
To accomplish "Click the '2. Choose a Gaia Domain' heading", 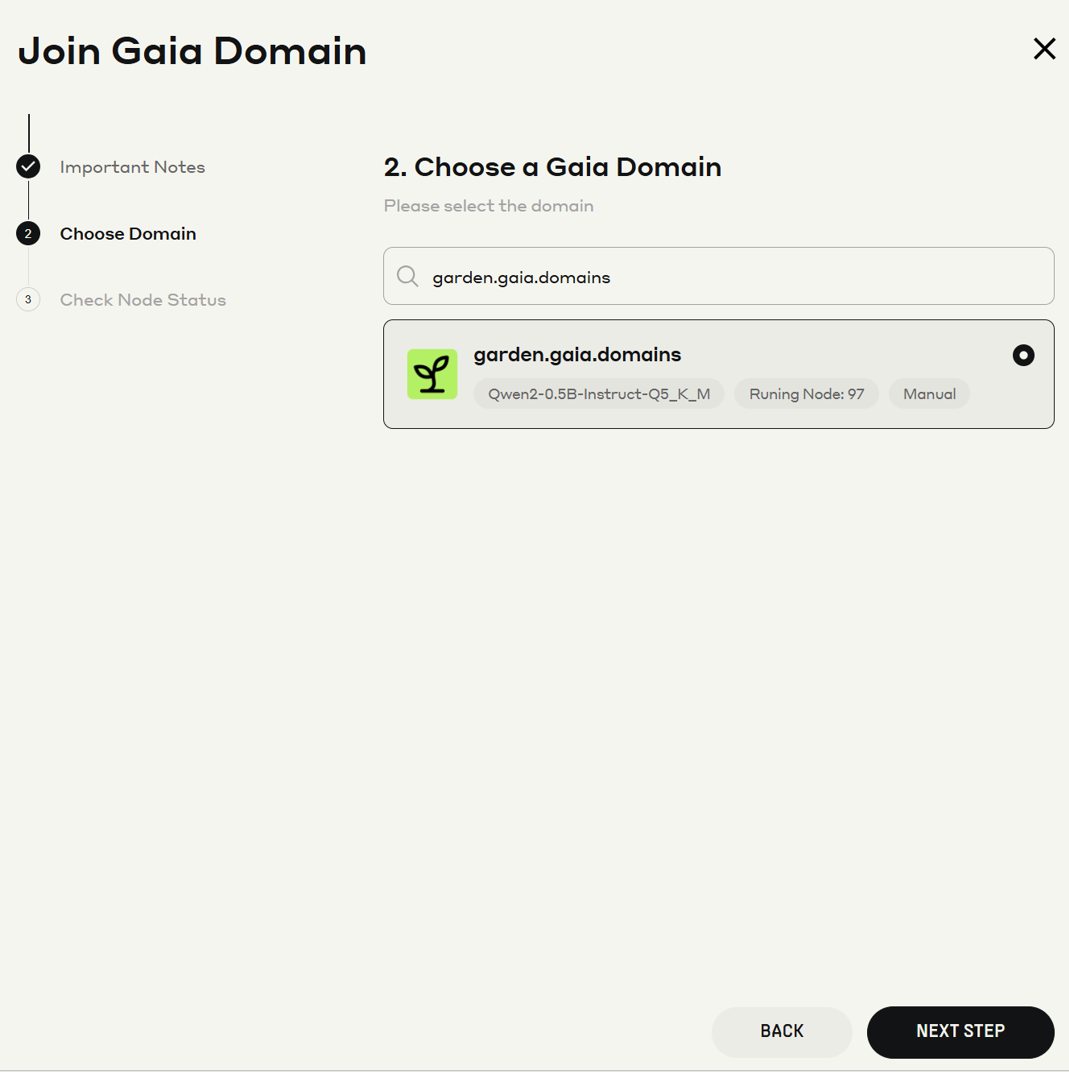I will tap(552, 167).
